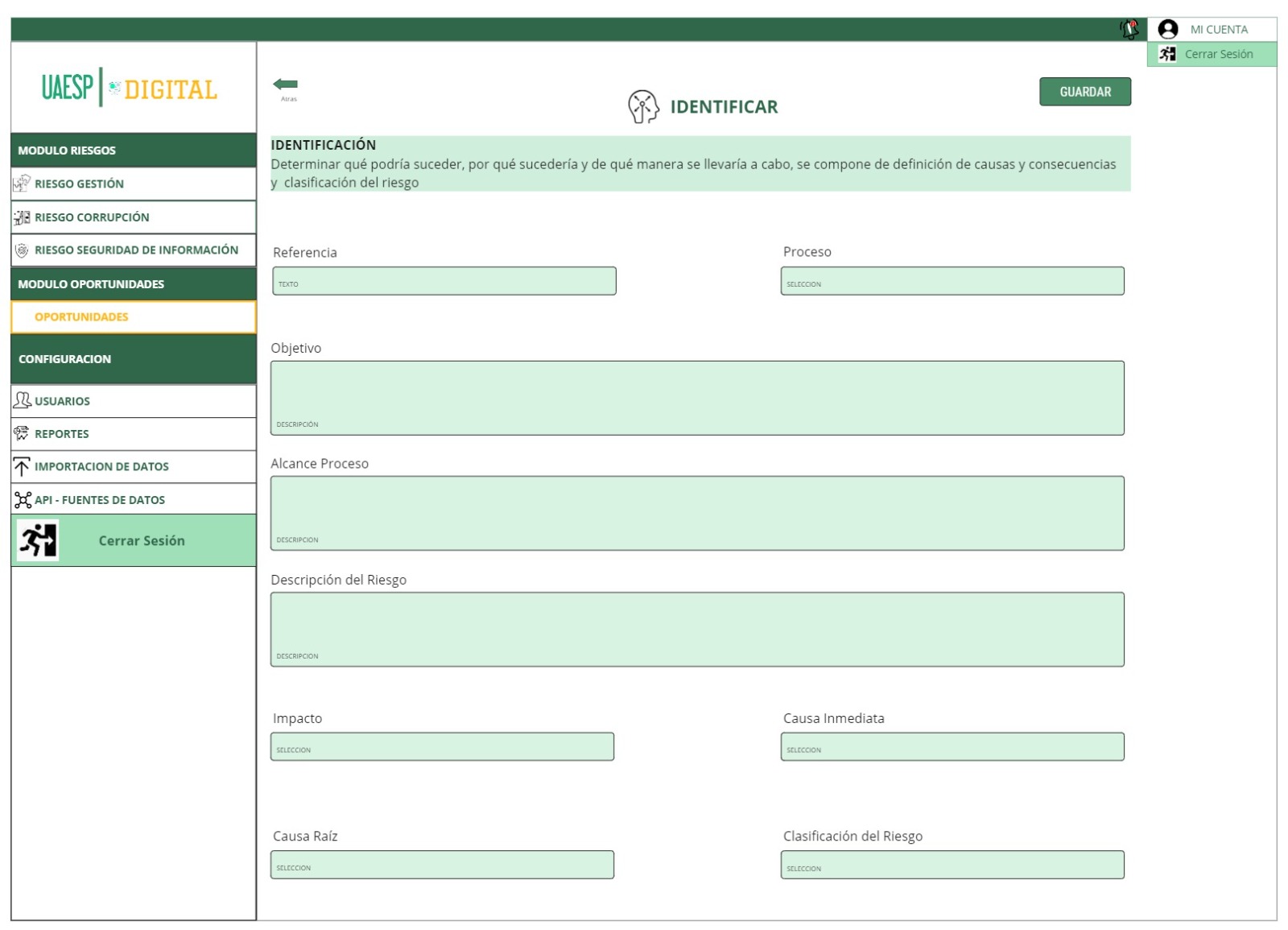Click the Riesgo Seguridad de Información shield icon
The width and height of the screenshot is (1288, 930).
point(22,250)
